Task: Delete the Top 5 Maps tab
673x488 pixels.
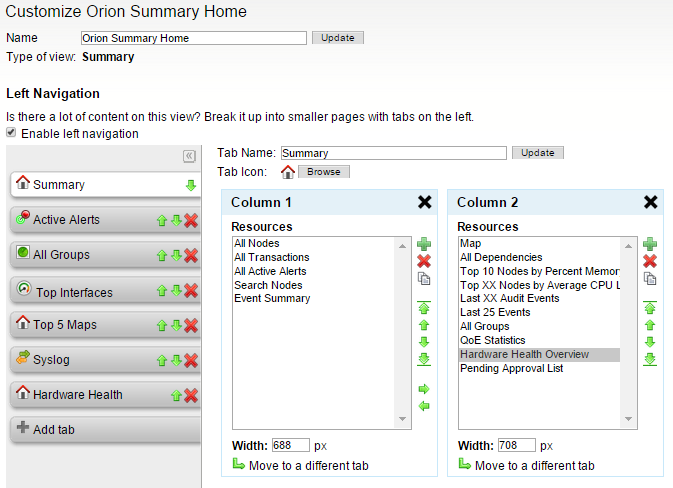Action: 191,326
